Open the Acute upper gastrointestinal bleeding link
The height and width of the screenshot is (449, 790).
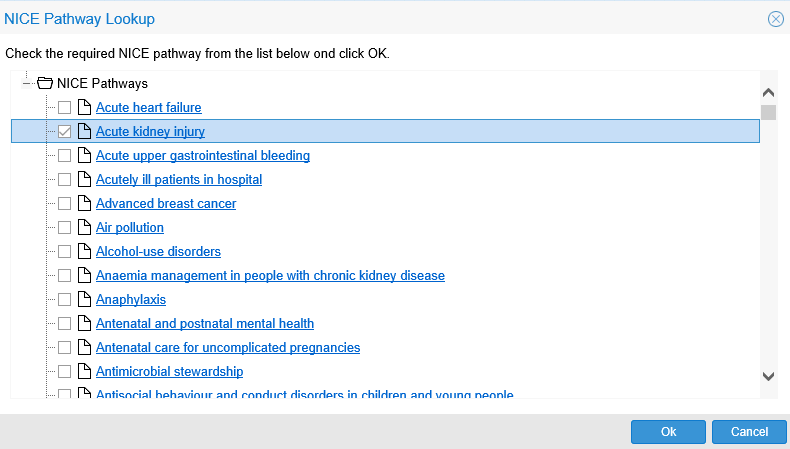pos(202,156)
